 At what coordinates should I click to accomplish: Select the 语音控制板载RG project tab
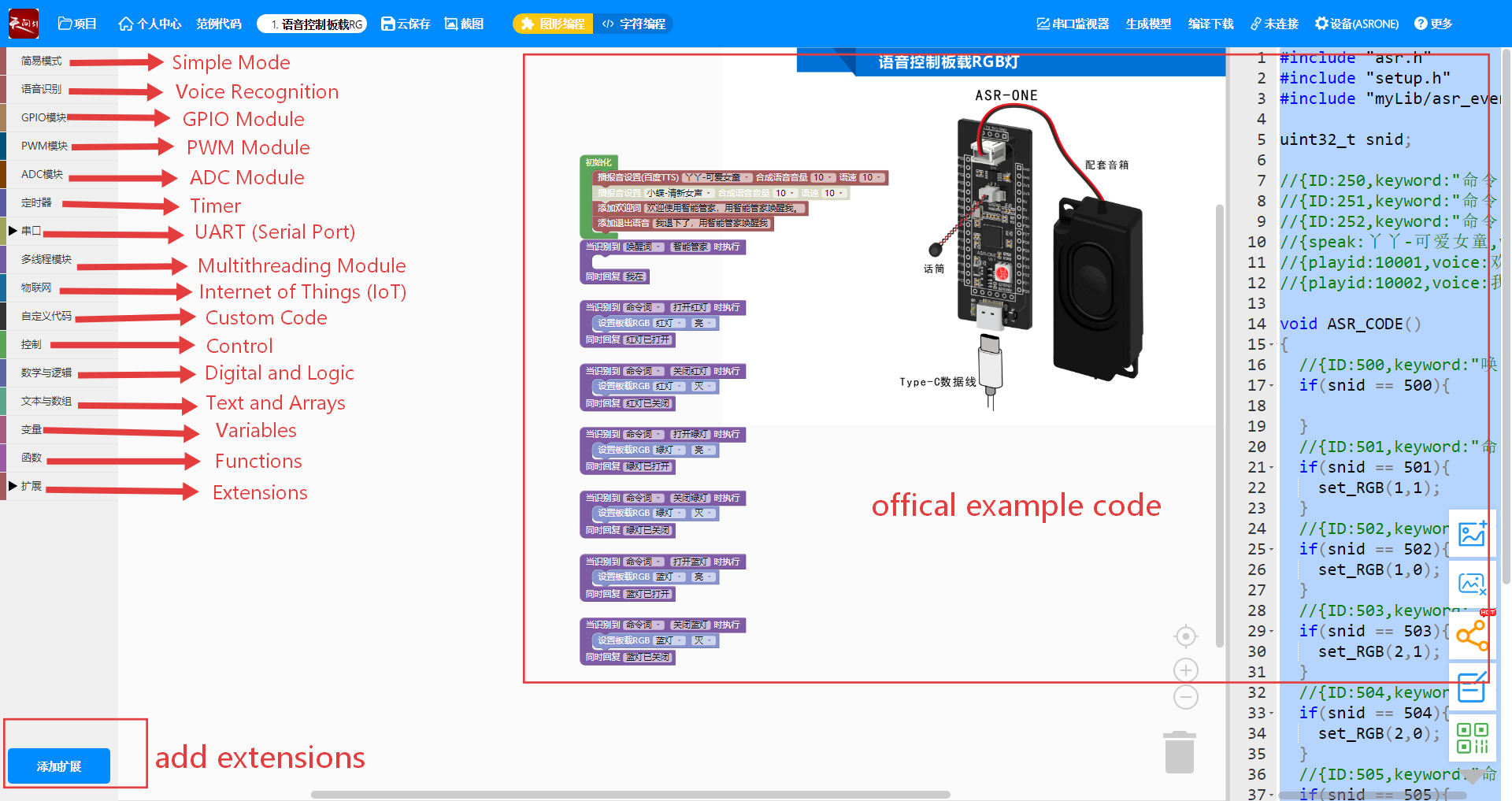click(x=311, y=24)
